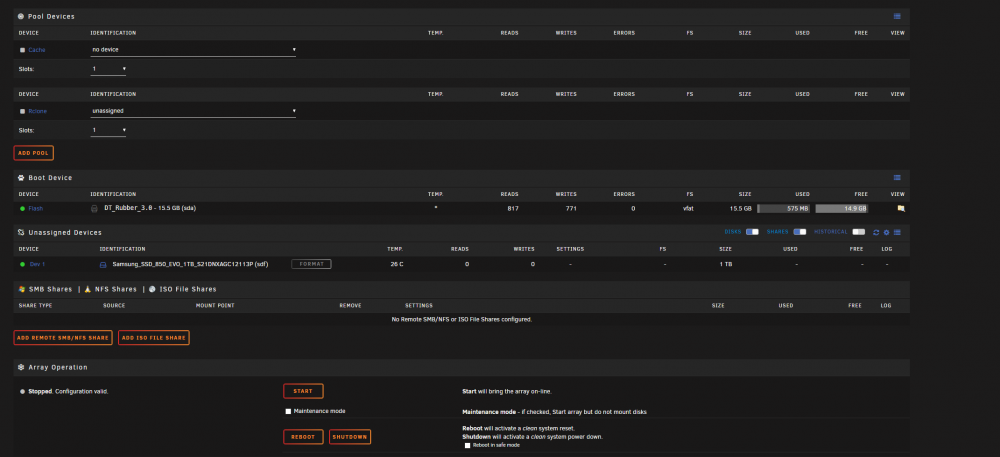This screenshot has width=1000, height=457.
Task: Browse Flash contents via the folder icon
Action: 901,208
